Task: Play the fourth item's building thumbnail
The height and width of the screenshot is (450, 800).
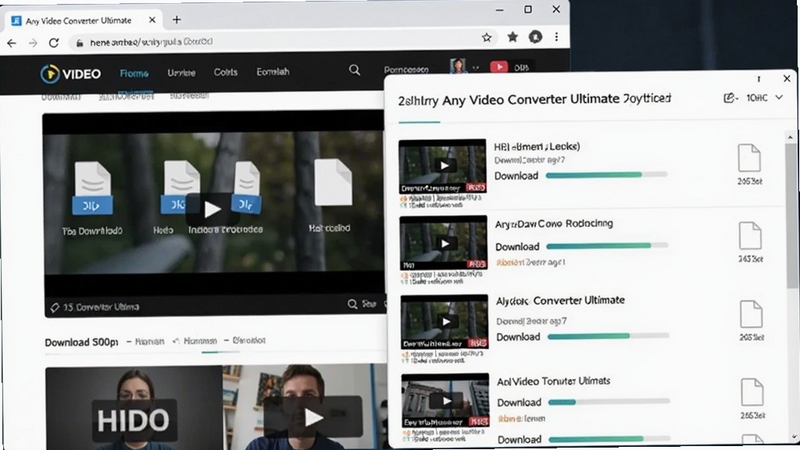Action: (x=445, y=401)
